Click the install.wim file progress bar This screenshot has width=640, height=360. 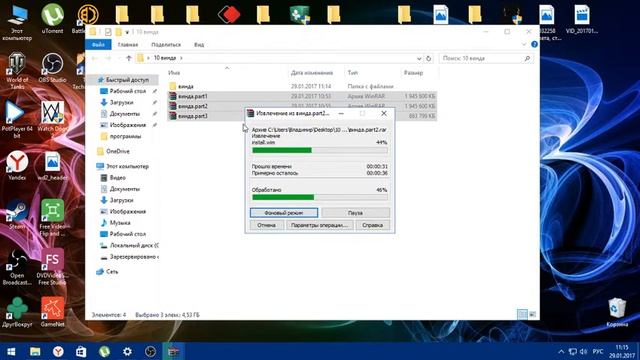[320, 150]
